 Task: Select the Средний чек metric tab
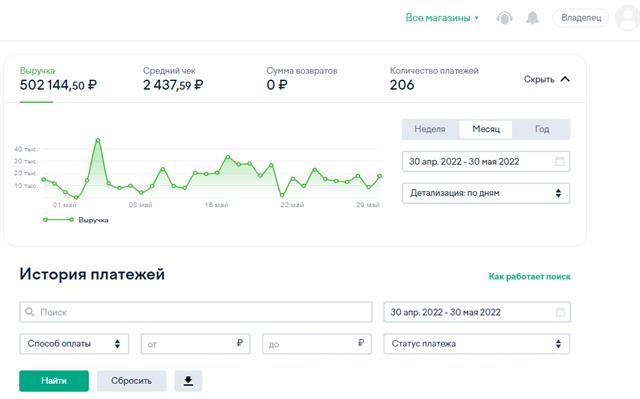[173, 79]
